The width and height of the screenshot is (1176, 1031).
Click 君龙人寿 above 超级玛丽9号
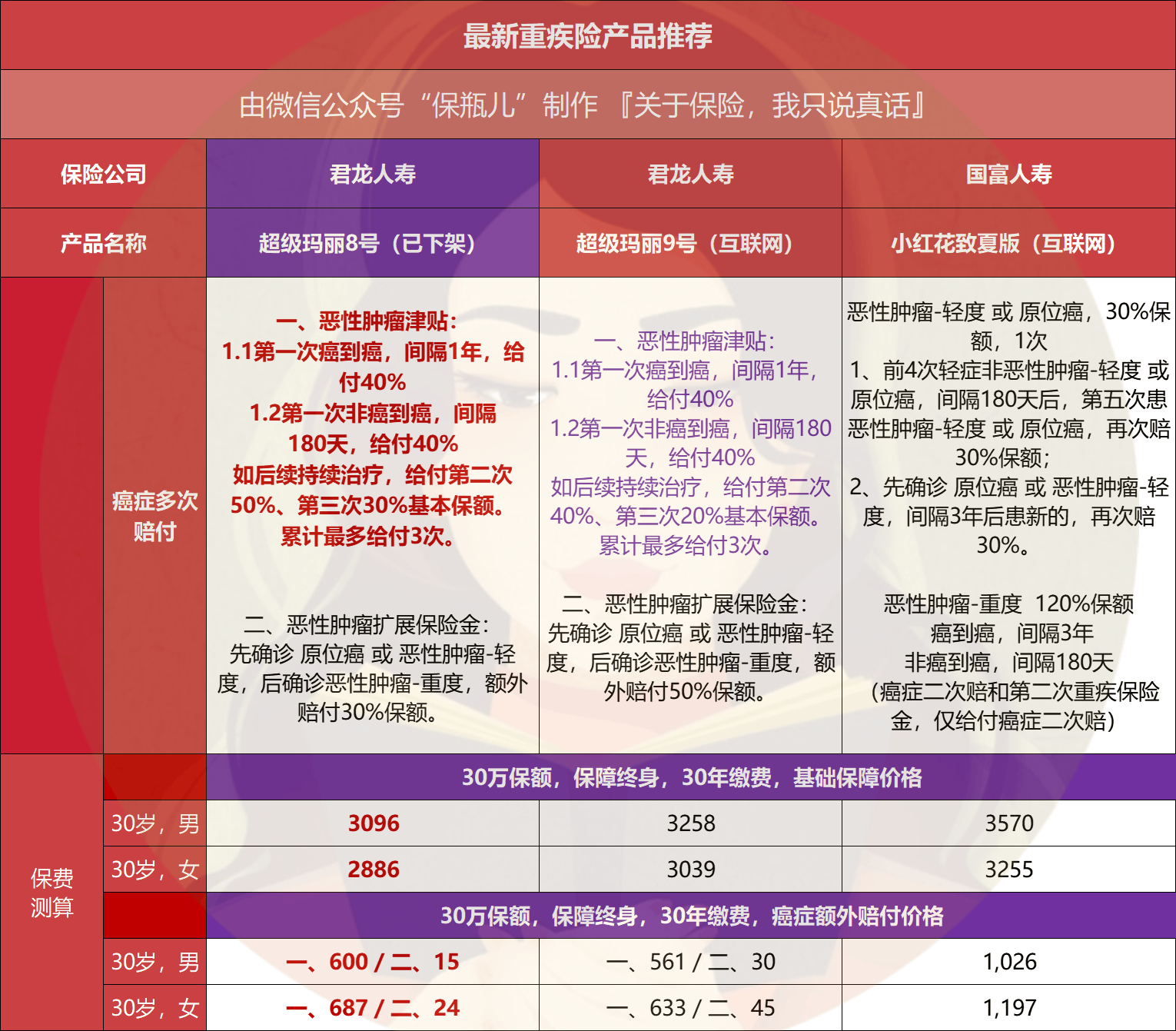(691, 175)
